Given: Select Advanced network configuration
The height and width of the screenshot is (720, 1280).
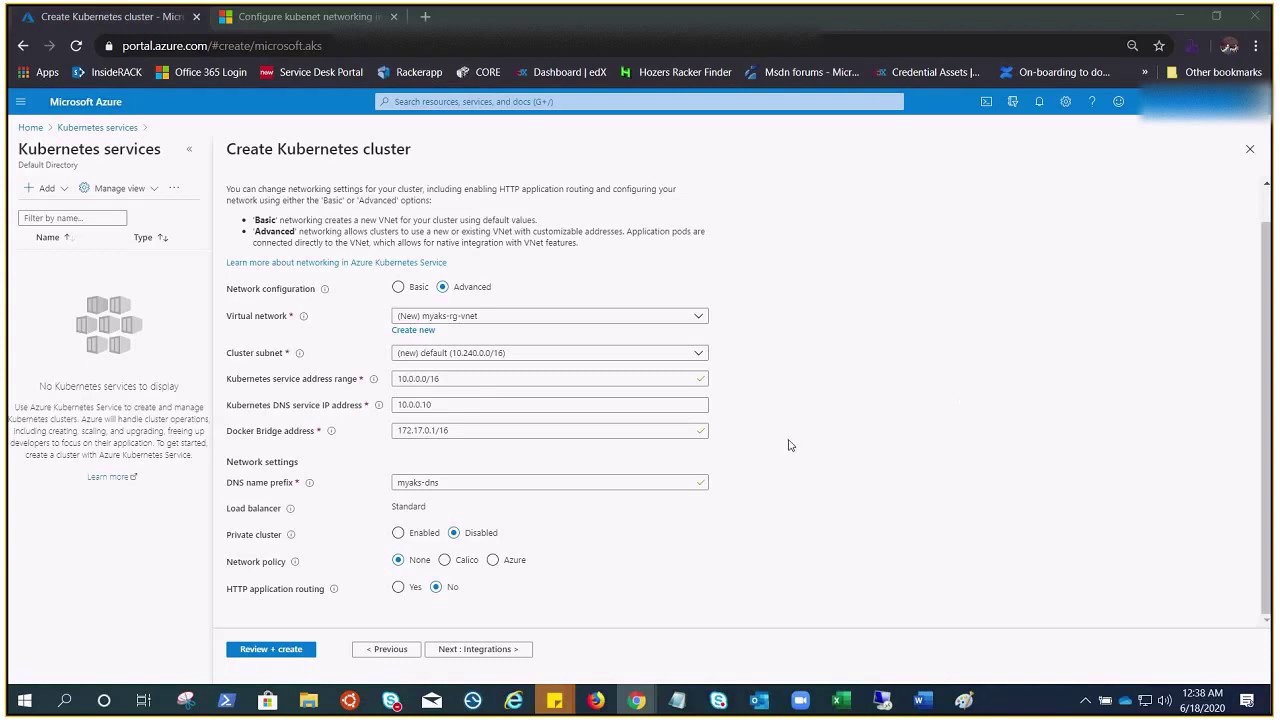Looking at the screenshot, I should point(442,287).
